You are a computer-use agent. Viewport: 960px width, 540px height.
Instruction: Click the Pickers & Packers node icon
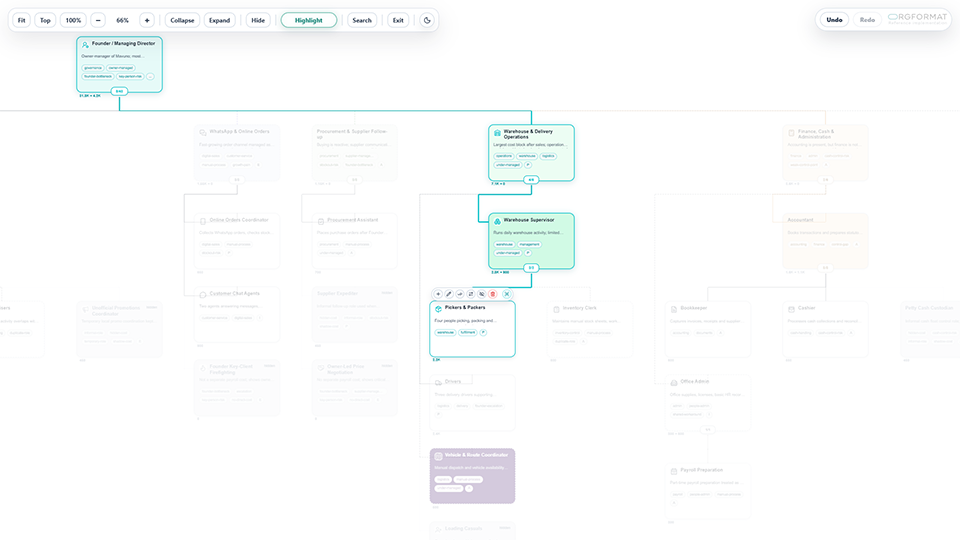438,309
